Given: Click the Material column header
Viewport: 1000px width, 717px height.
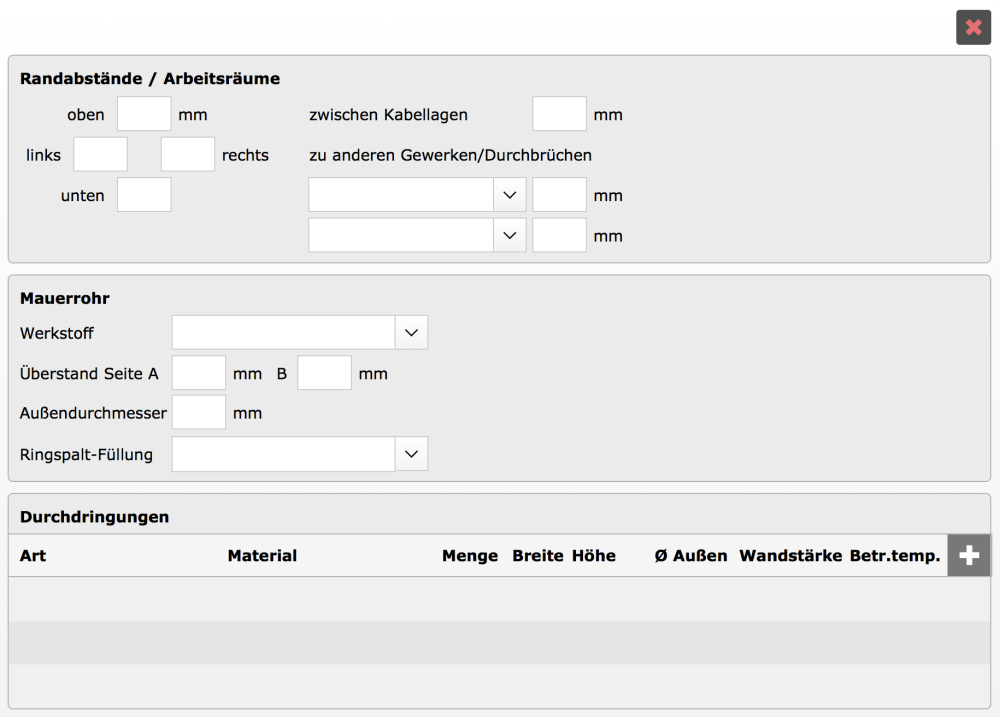Looking at the screenshot, I should [262, 556].
